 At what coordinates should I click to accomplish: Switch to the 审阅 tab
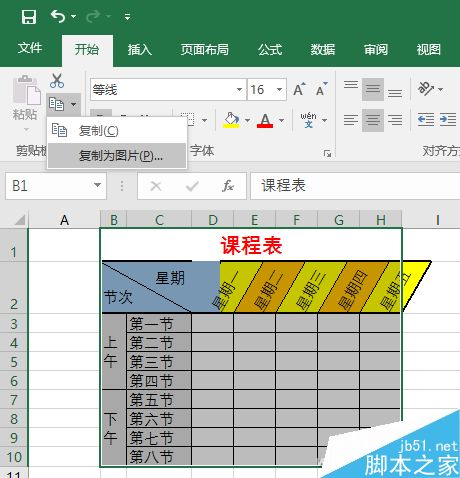[376, 50]
